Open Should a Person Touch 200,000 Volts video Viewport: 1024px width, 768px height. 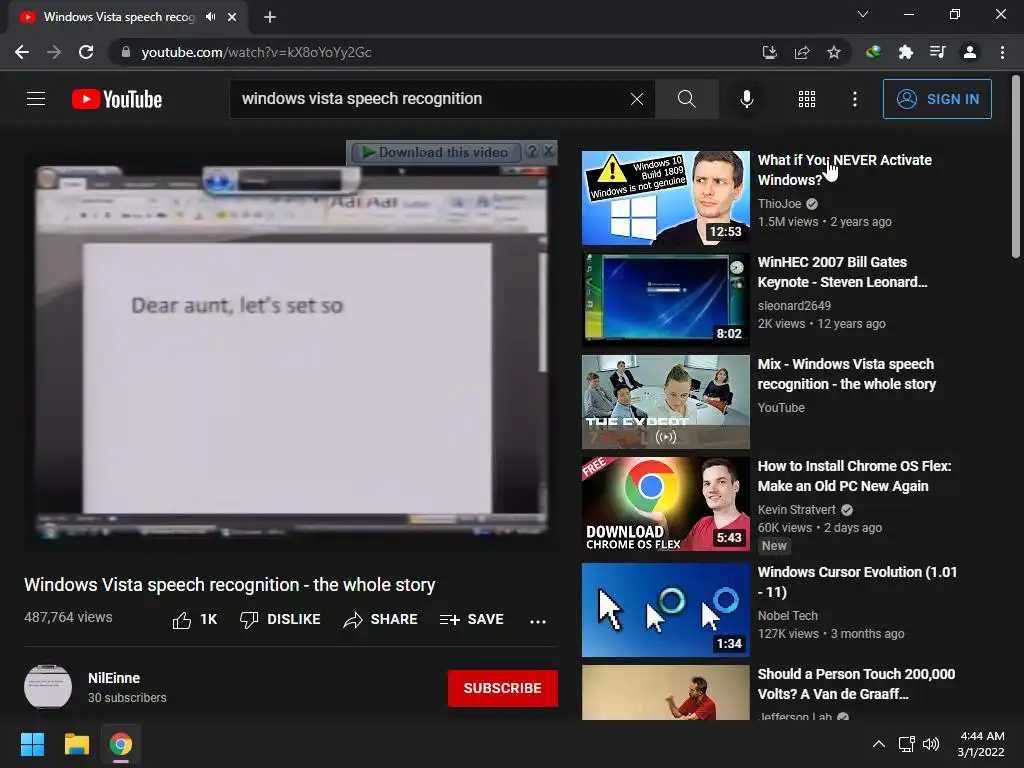click(x=856, y=684)
